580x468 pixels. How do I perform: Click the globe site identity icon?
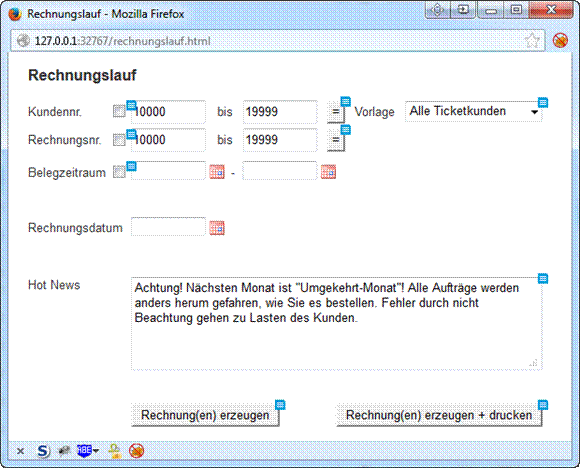tap(23, 40)
